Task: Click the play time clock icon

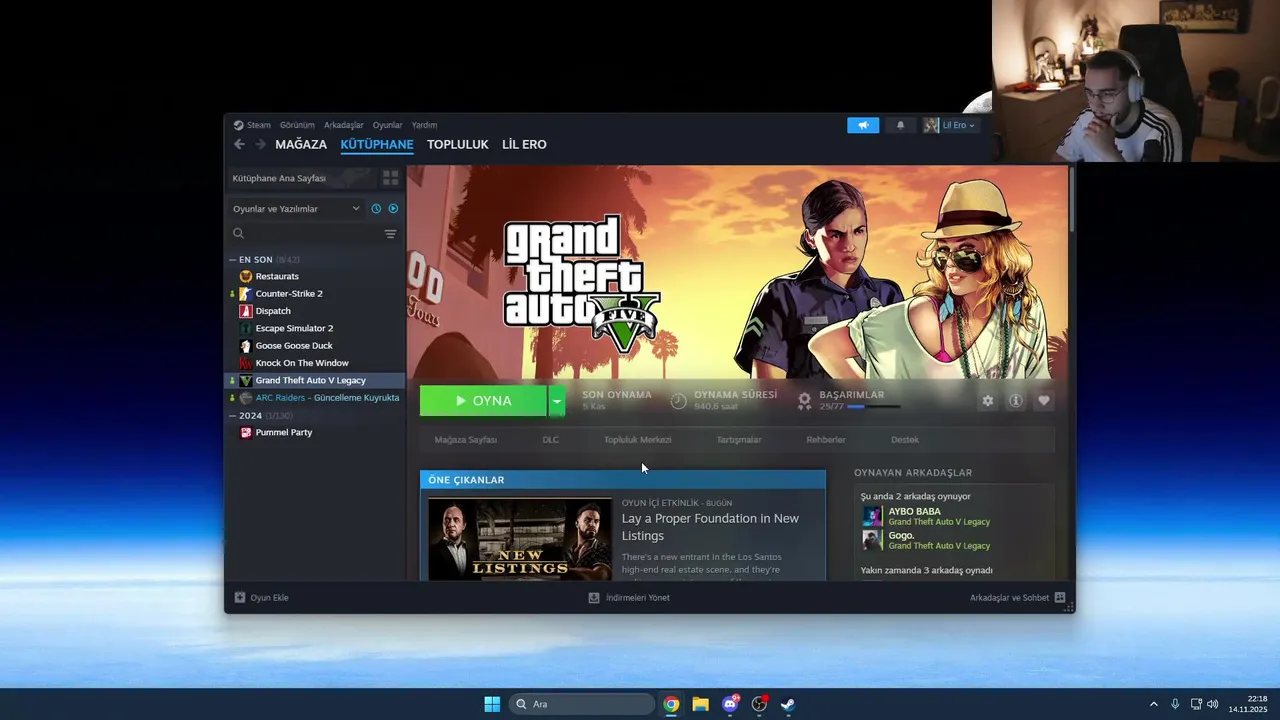Action: [678, 400]
